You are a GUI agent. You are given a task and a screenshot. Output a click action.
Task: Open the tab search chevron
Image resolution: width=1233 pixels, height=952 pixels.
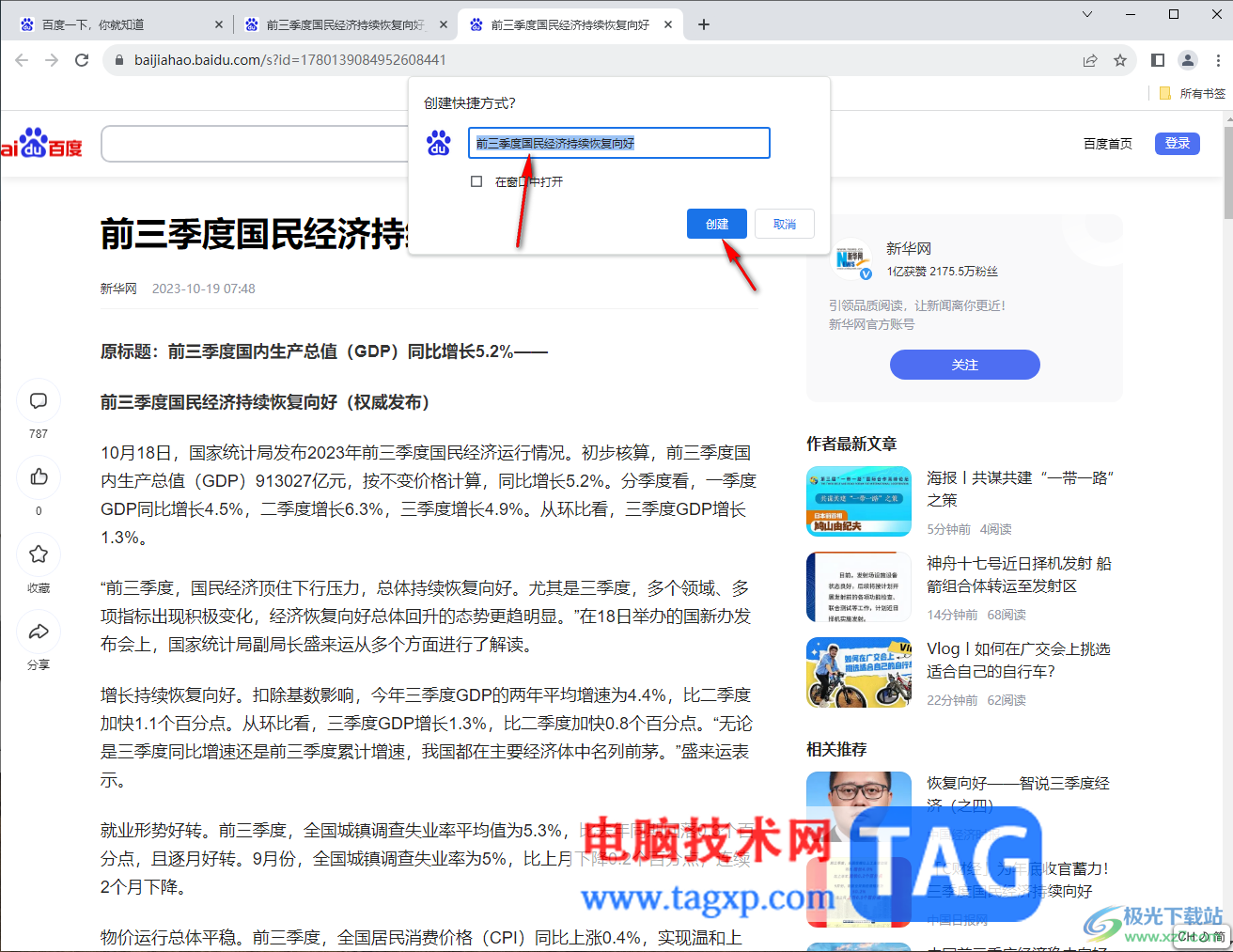click(x=1087, y=14)
